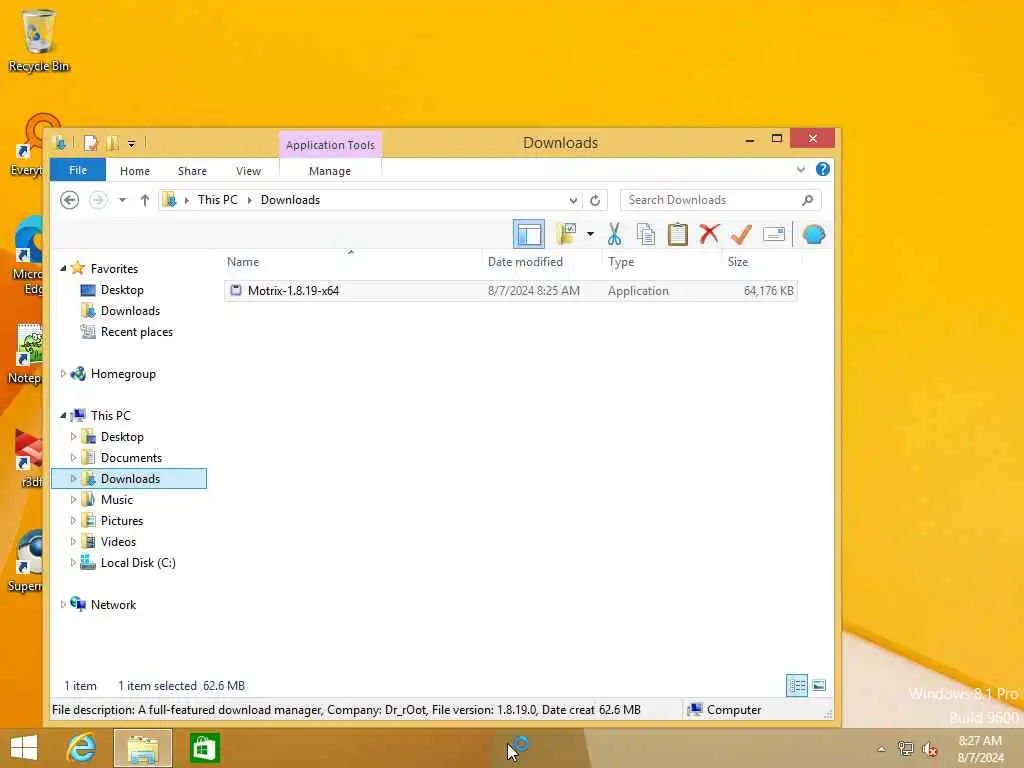Collapse the Favorites group arrow
1024x768 pixels.
click(x=63, y=268)
